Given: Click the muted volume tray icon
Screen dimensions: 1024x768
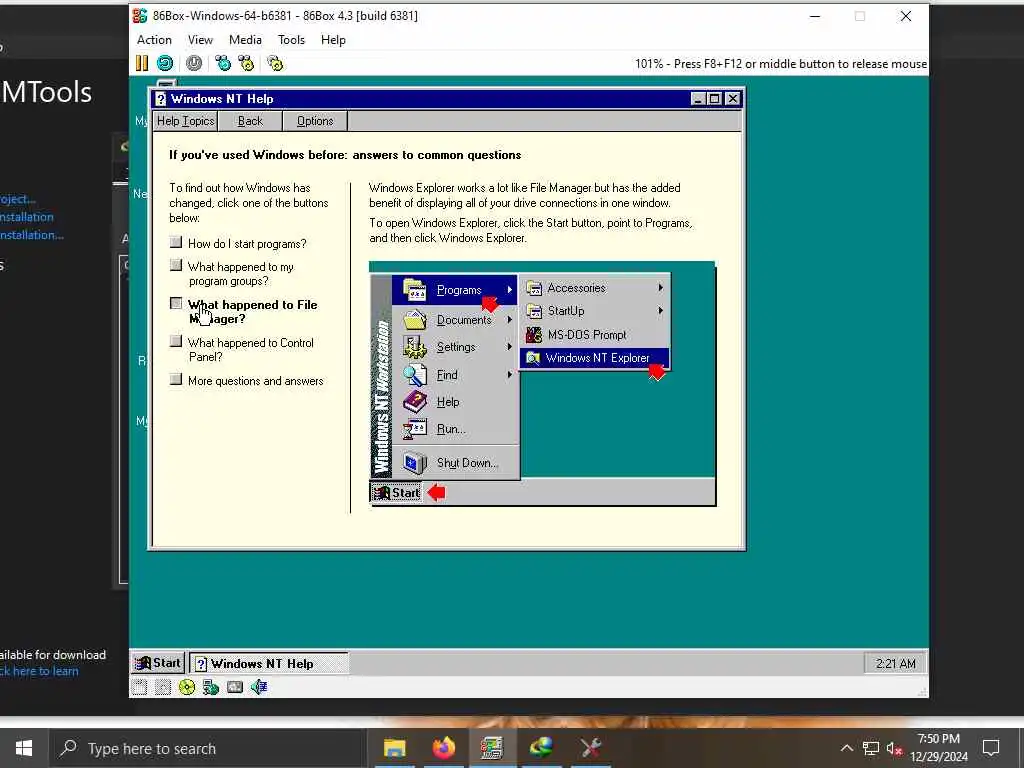Looking at the screenshot, I should (x=894, y=748).
